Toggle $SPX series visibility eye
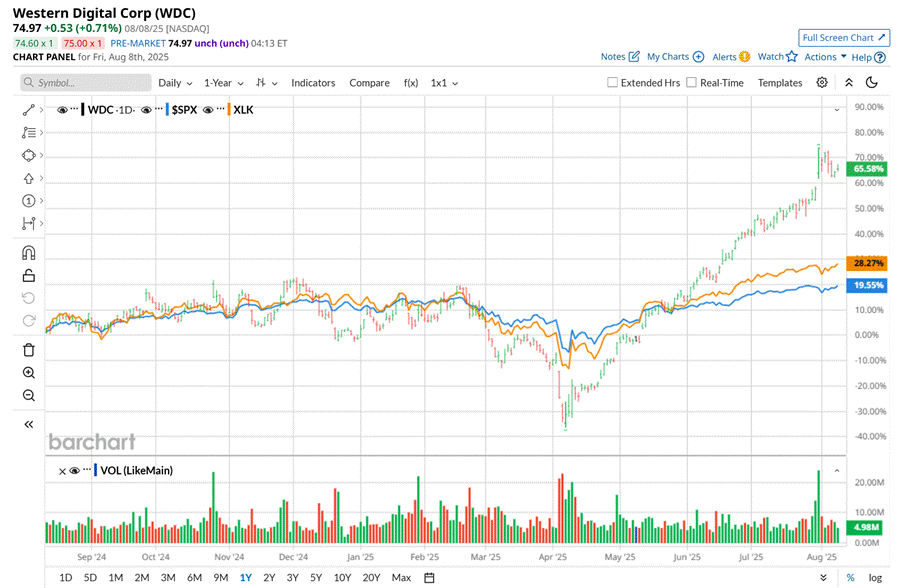Viewport: 902px width, 588px height. tap(146, 110)
